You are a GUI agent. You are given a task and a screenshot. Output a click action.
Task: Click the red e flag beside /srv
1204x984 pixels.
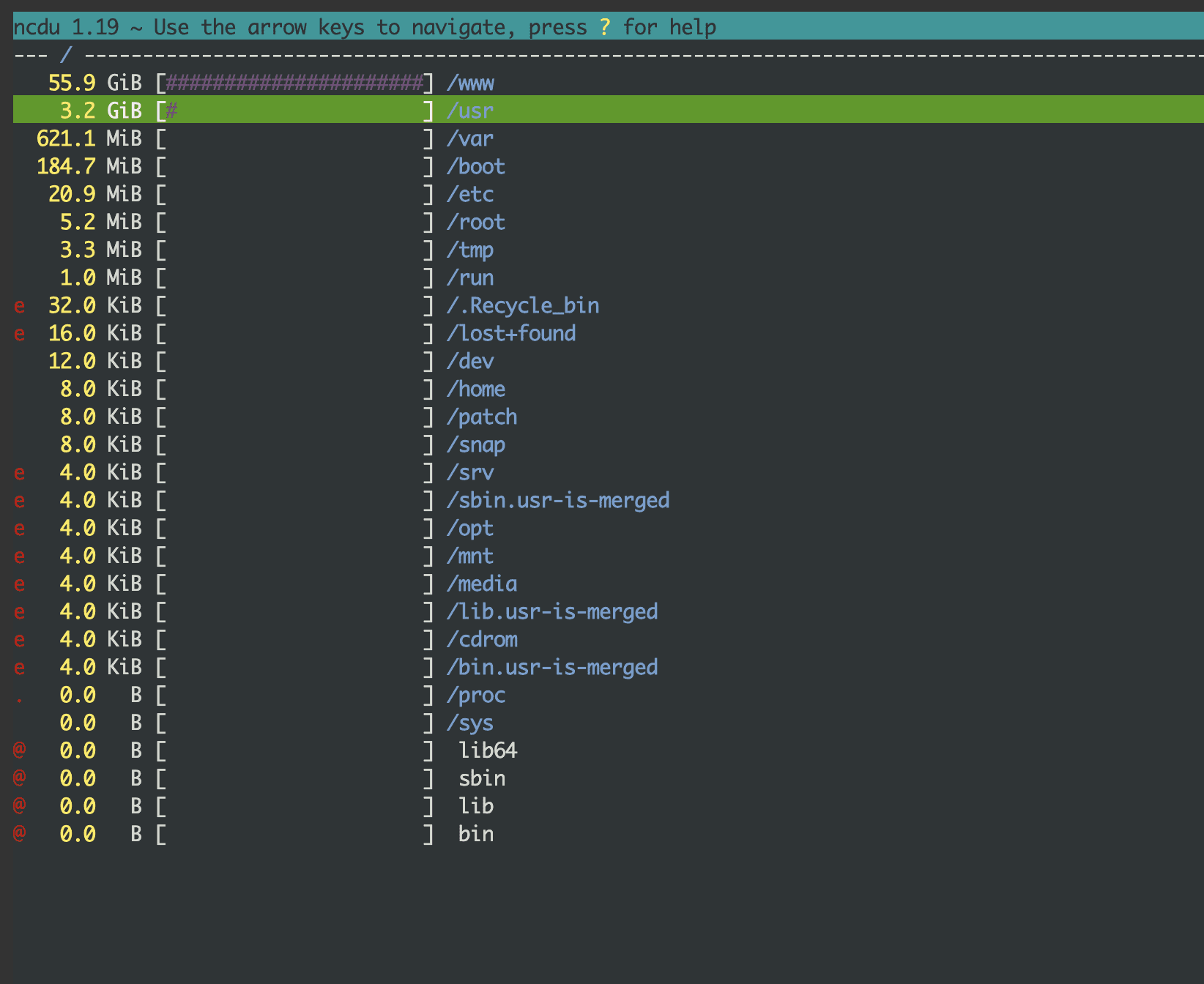[20, 473]
